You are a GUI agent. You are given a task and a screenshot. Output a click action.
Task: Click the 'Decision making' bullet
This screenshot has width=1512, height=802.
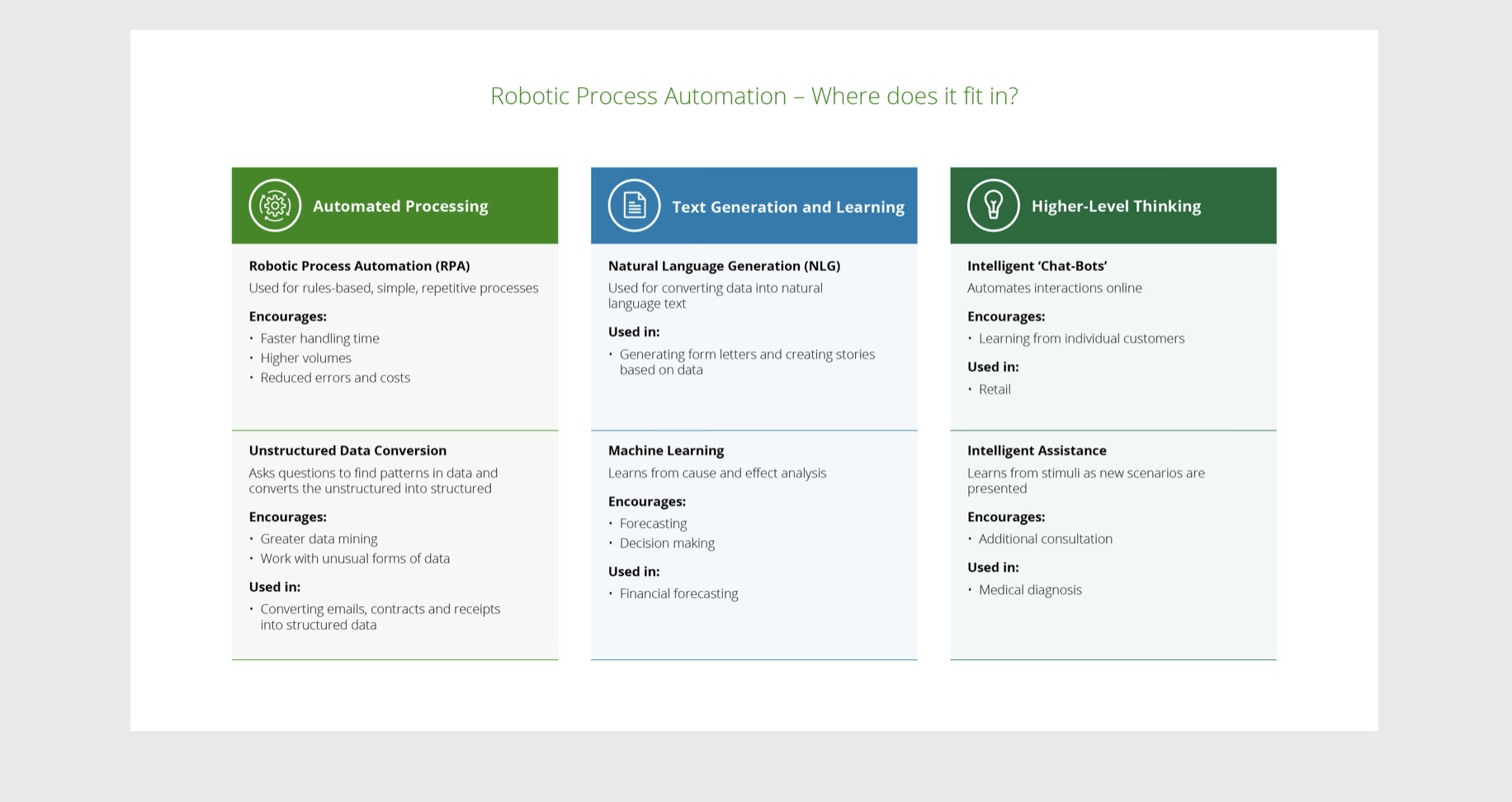(x=667, y=543)
